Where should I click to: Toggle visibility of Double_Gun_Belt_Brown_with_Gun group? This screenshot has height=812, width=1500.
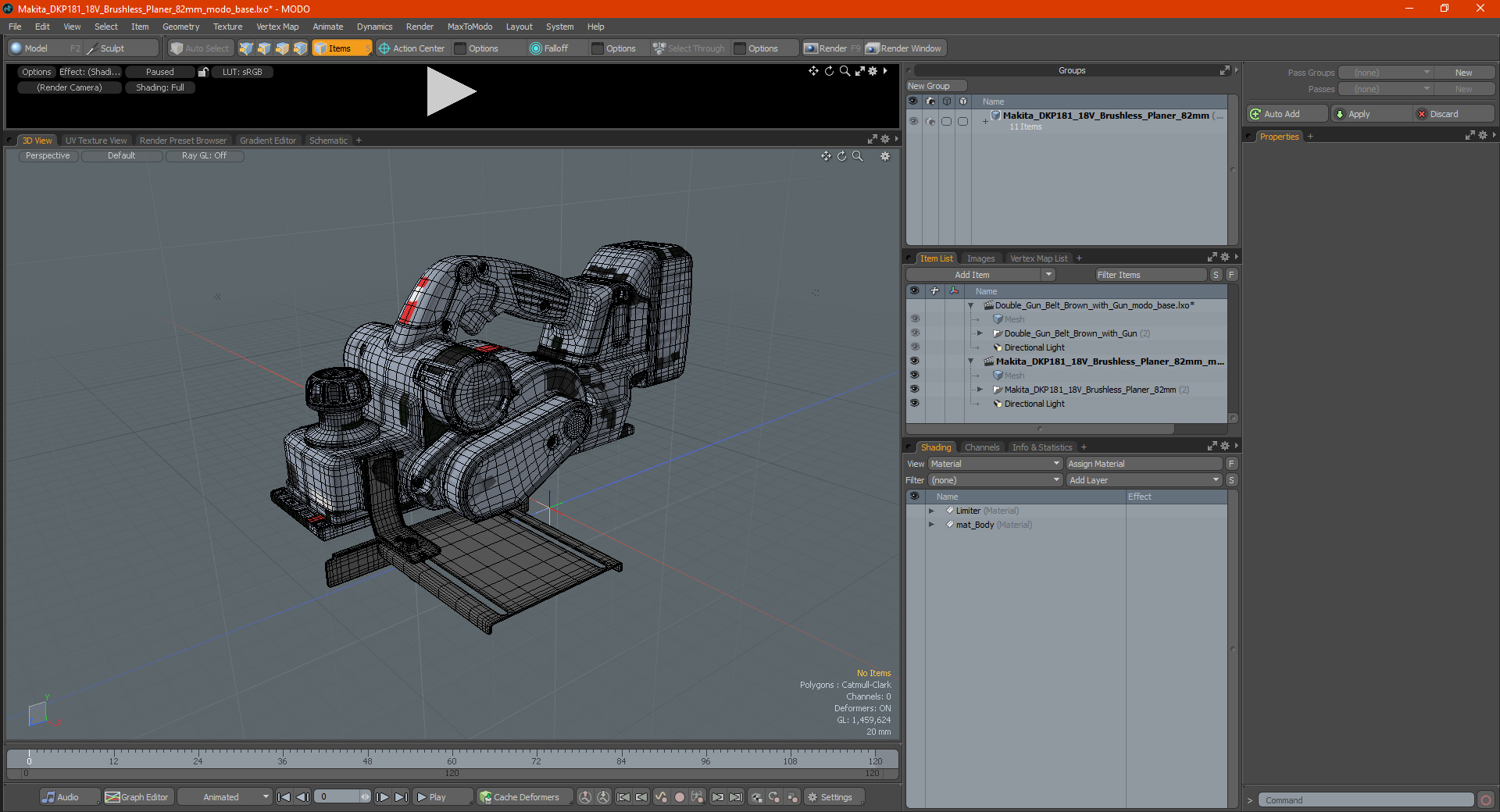tap(914, 333)
